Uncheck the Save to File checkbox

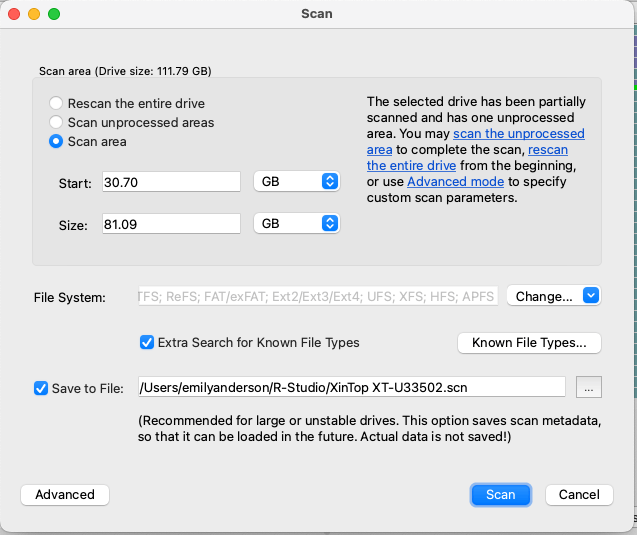pyautogui.click(x=41, y=388)
